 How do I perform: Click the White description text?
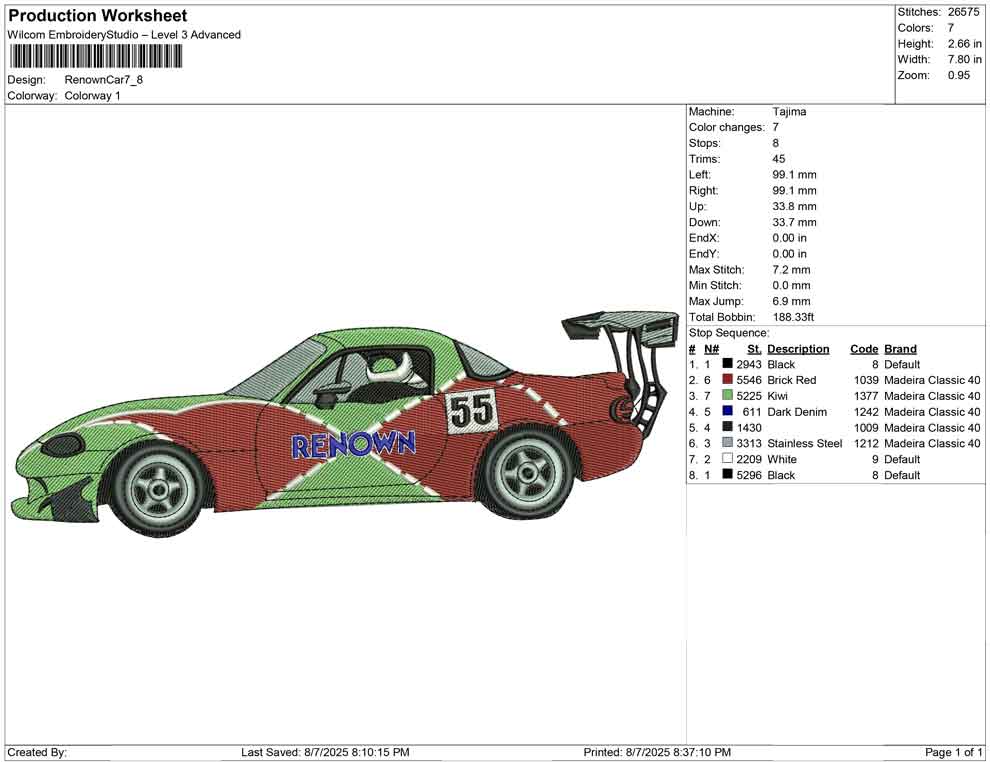[x=782, y=459]
